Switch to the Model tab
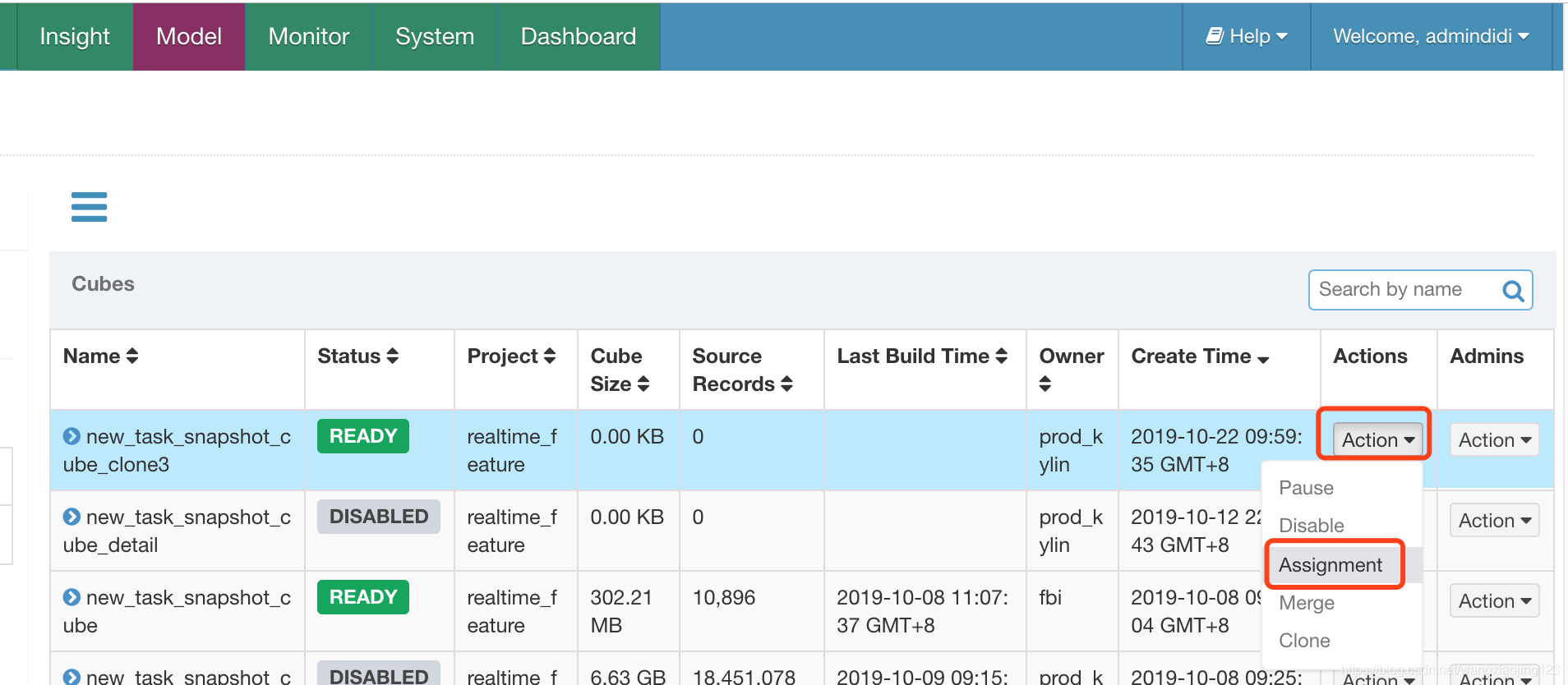 pos(189,36)
